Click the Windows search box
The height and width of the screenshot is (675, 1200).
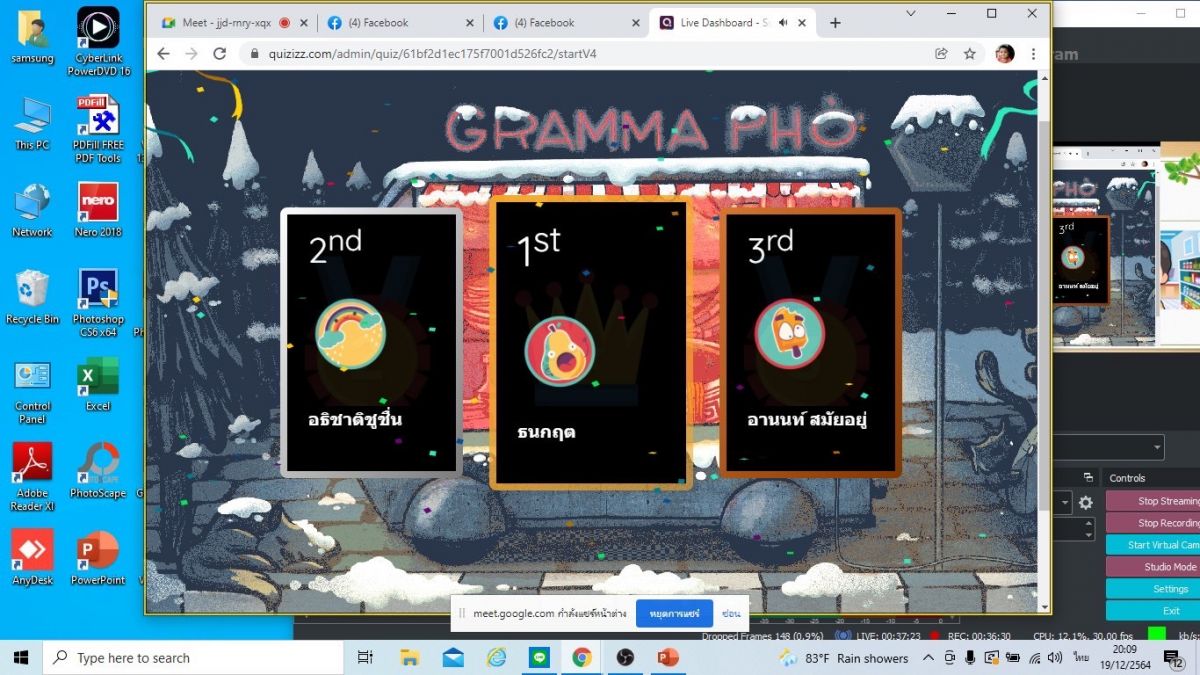pos(190,658)
